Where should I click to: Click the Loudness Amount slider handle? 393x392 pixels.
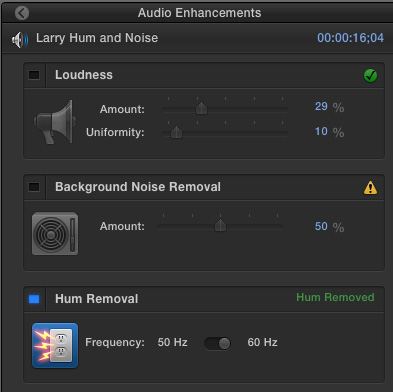point(201,109)
